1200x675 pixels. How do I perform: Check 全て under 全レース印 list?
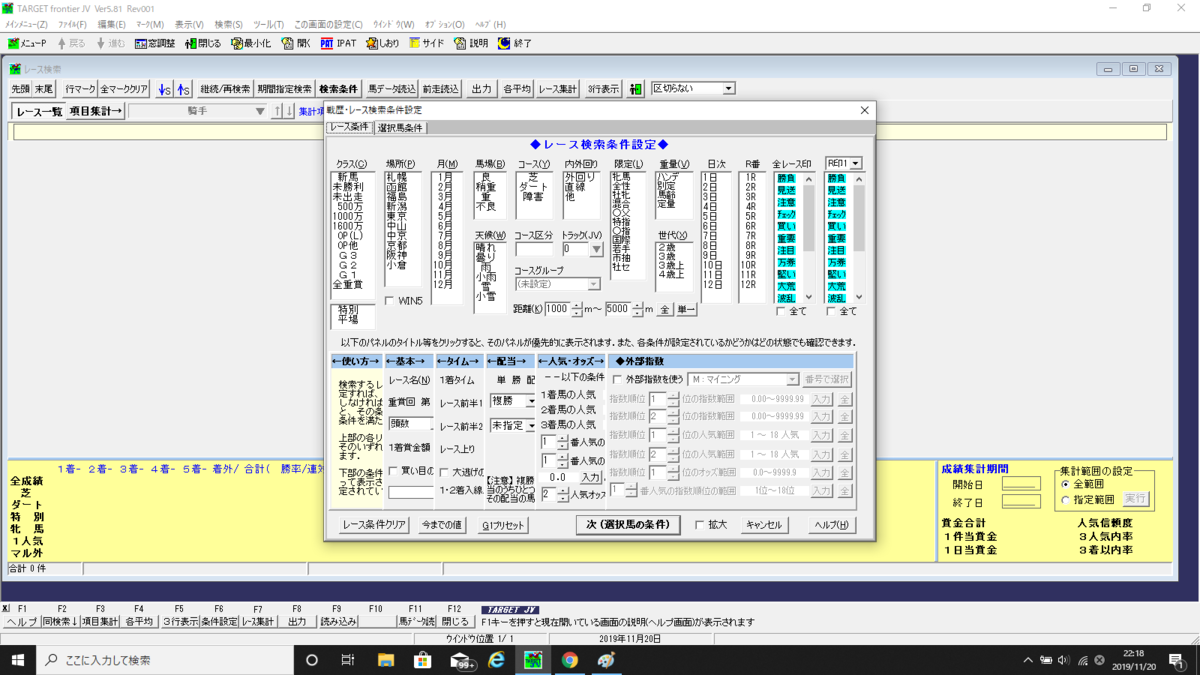click(781, 312)
